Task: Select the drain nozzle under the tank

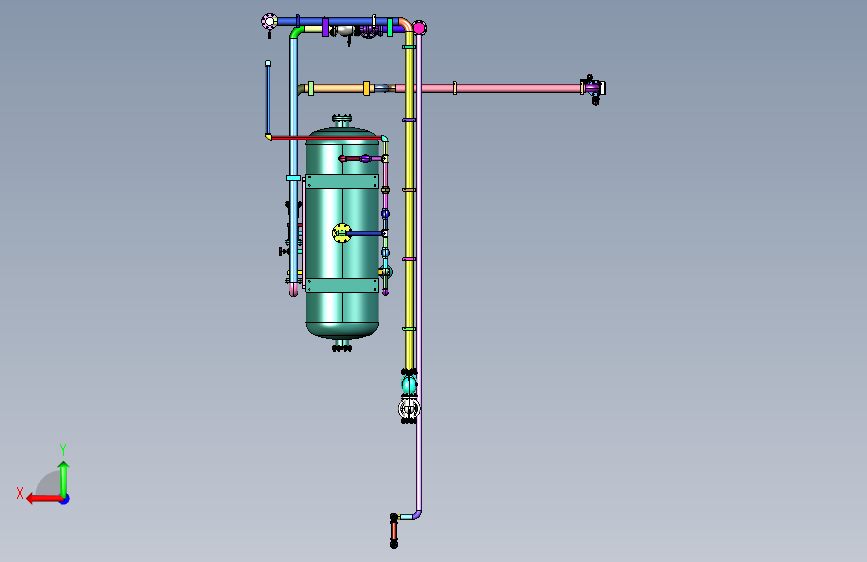Action: click(x=342, y=346)
